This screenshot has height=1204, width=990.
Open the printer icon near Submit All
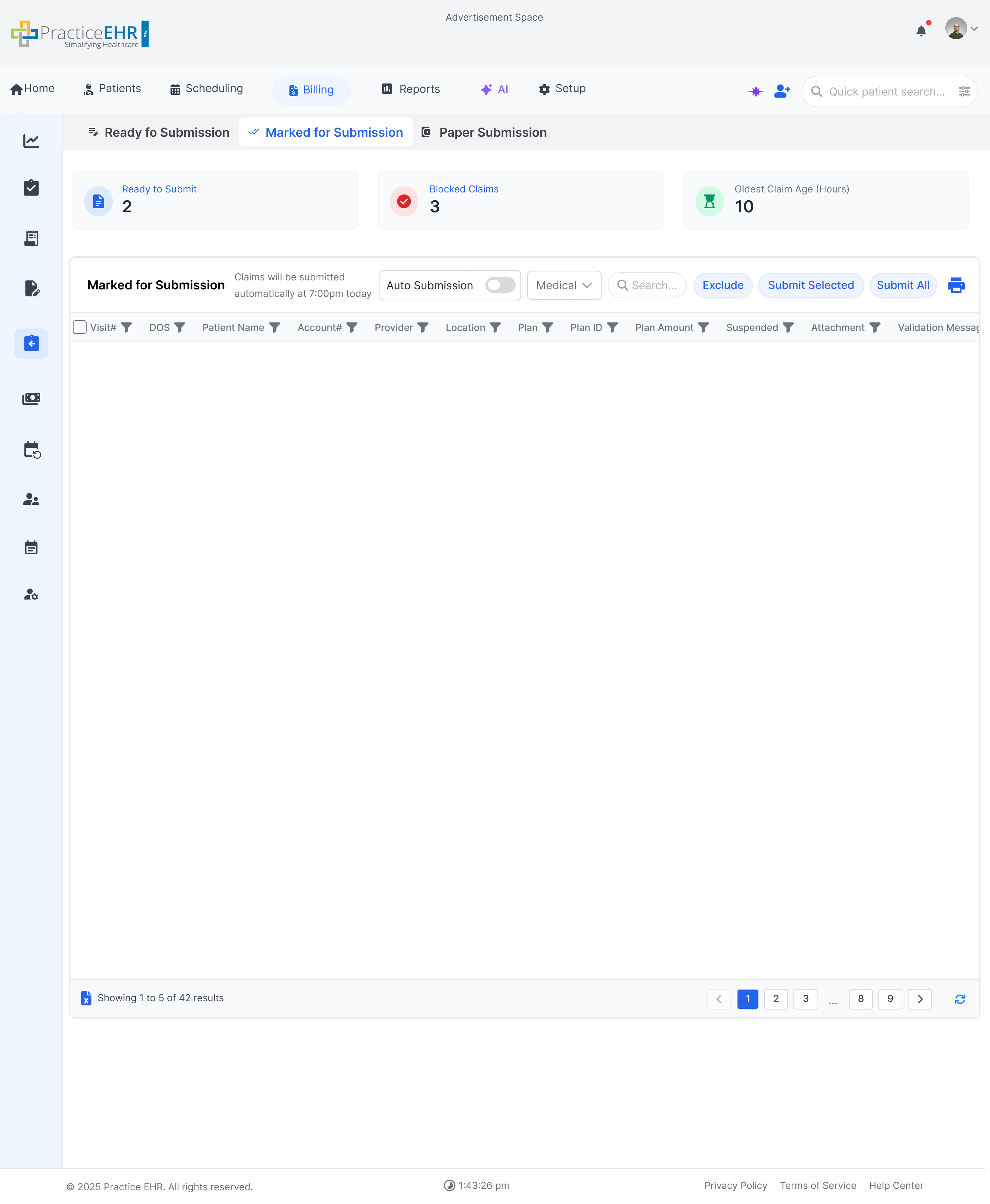tap(956, 285)
